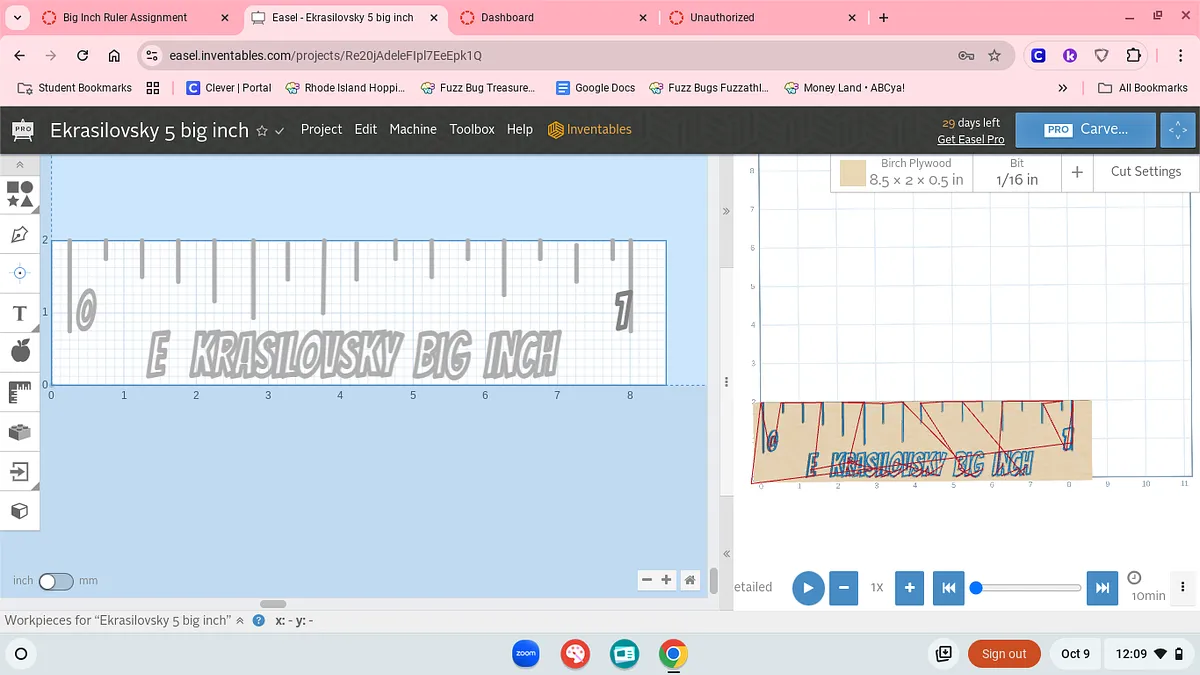This screenshot has width=1200, height=675.
Task: Click the Import file icon
Action: coord(19,471)
